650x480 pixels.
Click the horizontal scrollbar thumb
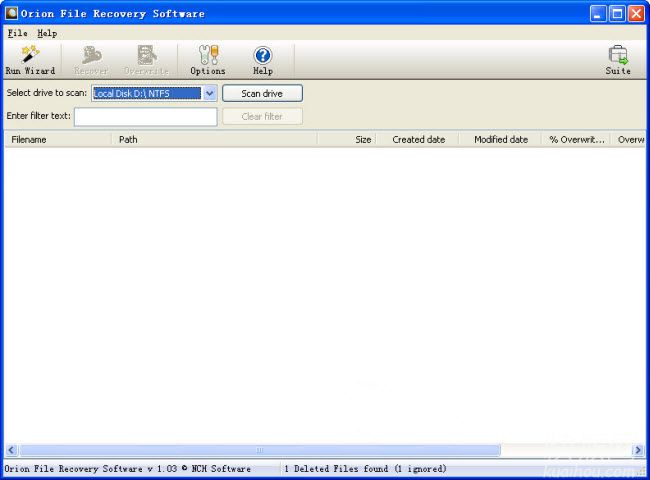(x=260, y=450)
